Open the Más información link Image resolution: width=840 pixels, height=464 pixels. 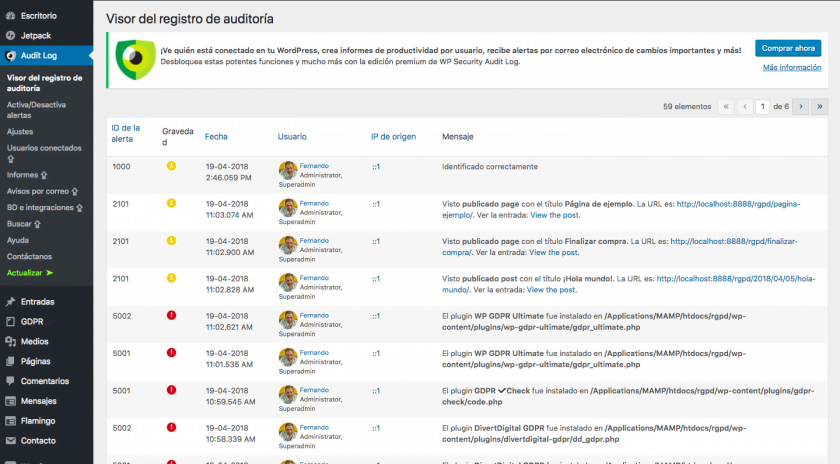click(x=791, y=68)
